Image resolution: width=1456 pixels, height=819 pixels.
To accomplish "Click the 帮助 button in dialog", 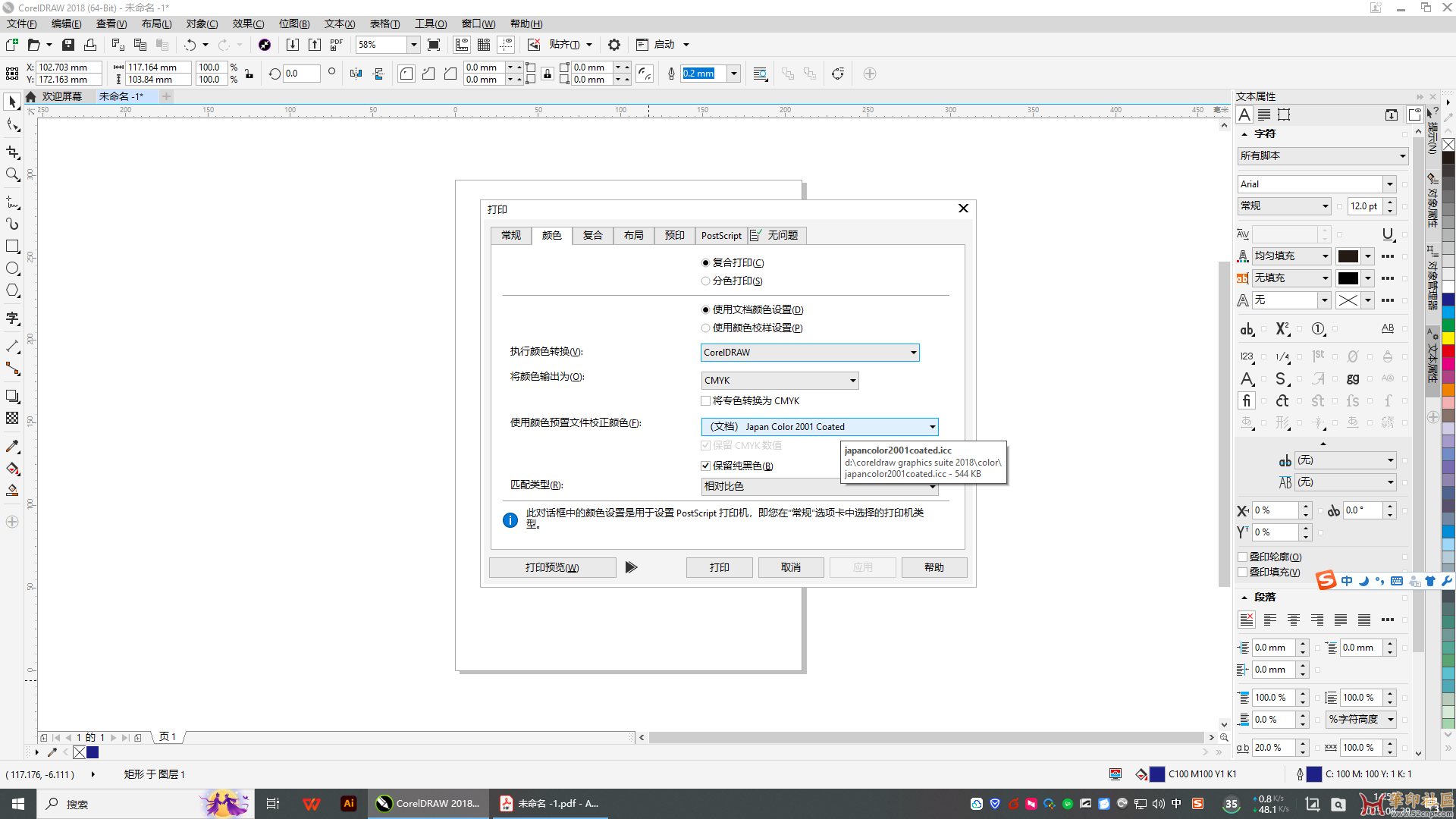I will pyautogui.click(x=934, y=567).
